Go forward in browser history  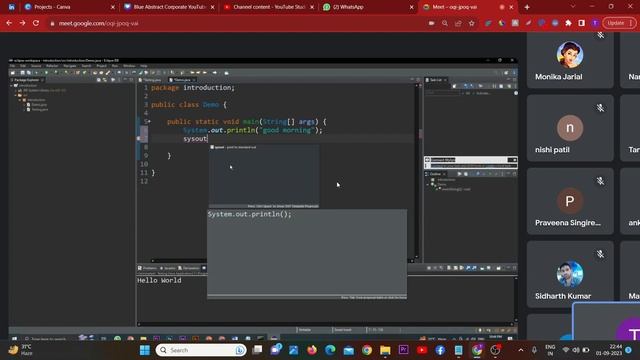pyautogui.click(x=22, y=23)
